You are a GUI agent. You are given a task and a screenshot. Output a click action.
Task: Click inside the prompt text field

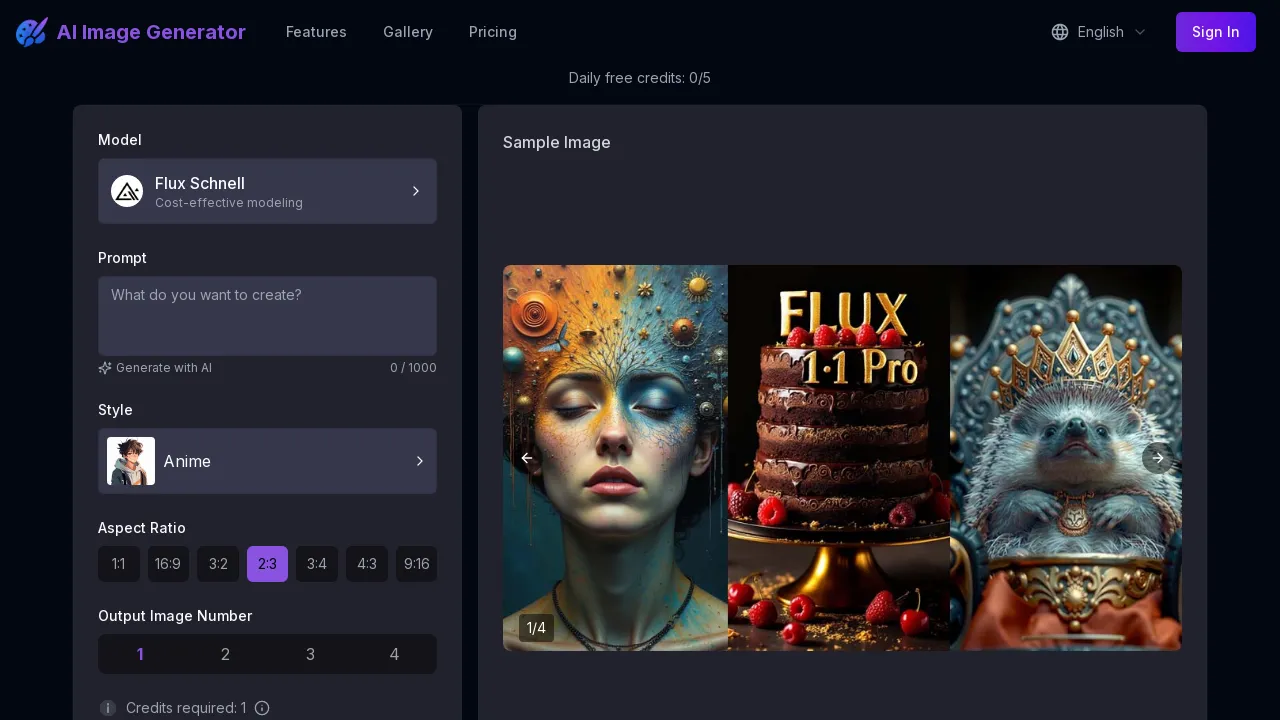267,315
